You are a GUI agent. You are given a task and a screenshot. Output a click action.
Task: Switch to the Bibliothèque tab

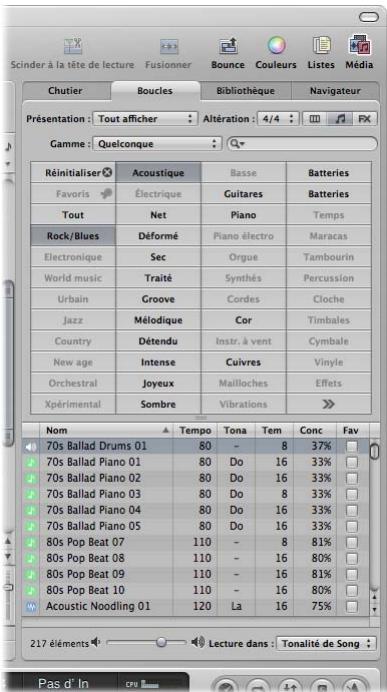point(245,91)
